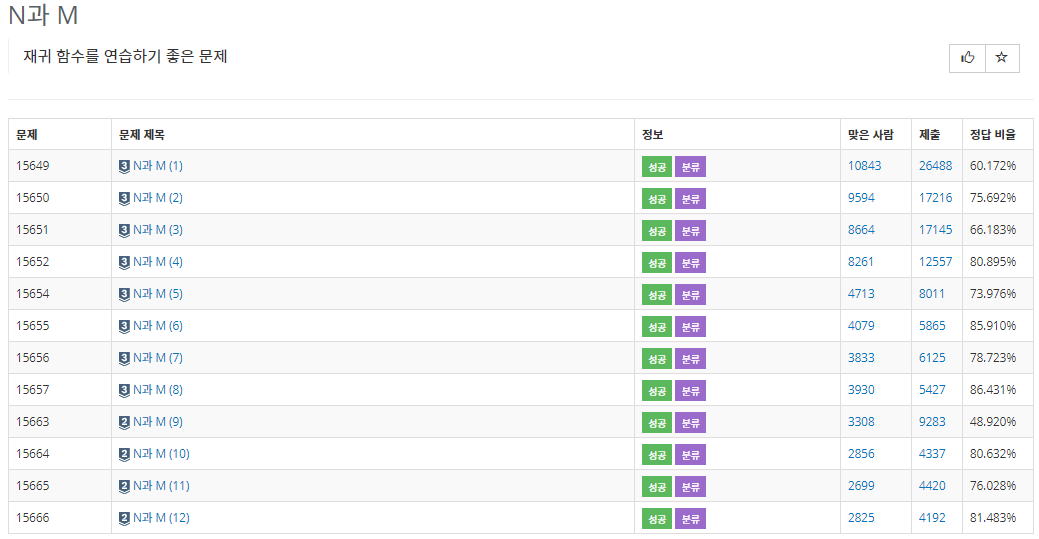Open problem N과 M (8)
Screen dimensions: 1039x539
click(x=158, y=390)
